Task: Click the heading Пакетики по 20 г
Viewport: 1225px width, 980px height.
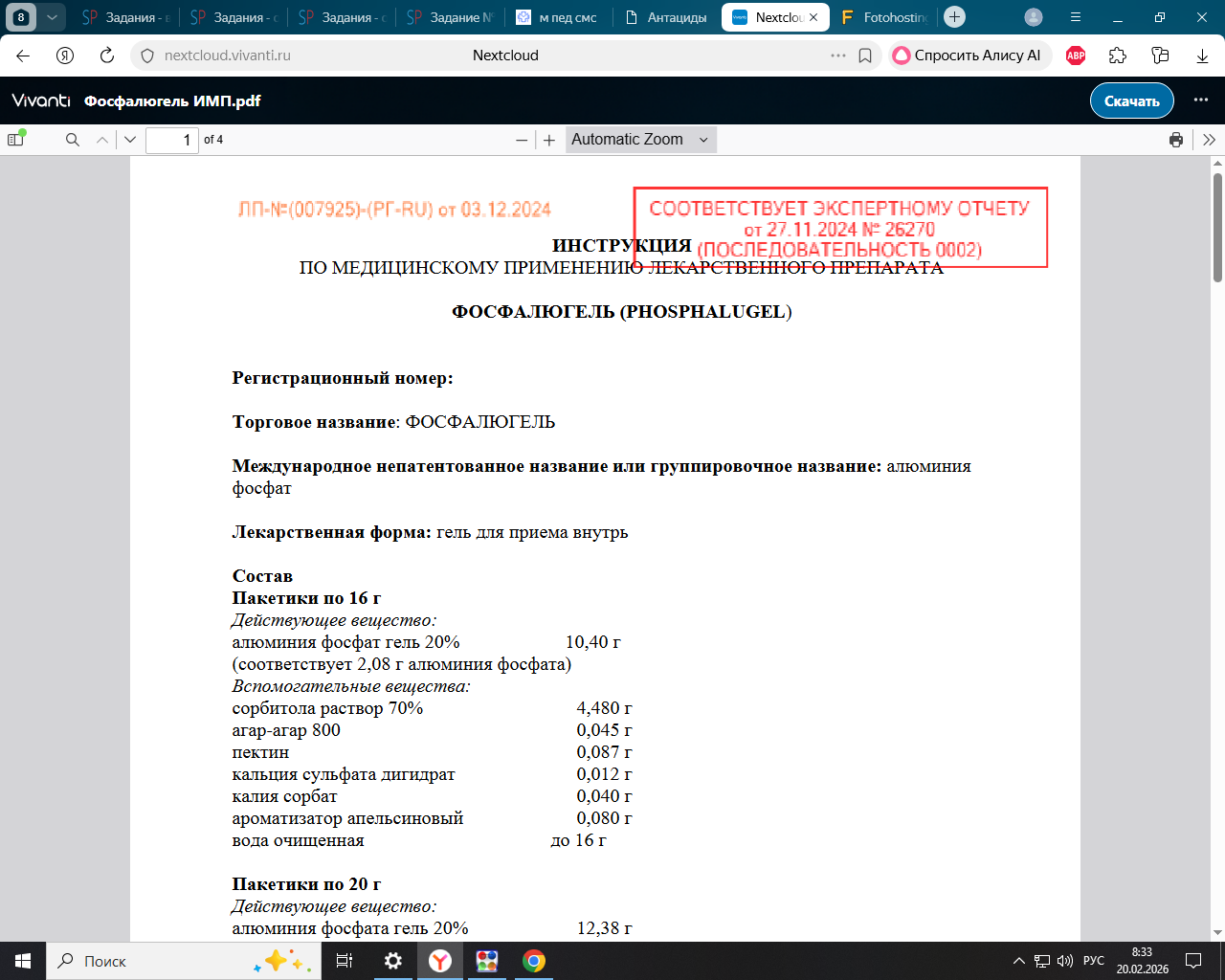Action: pos(306,884)
